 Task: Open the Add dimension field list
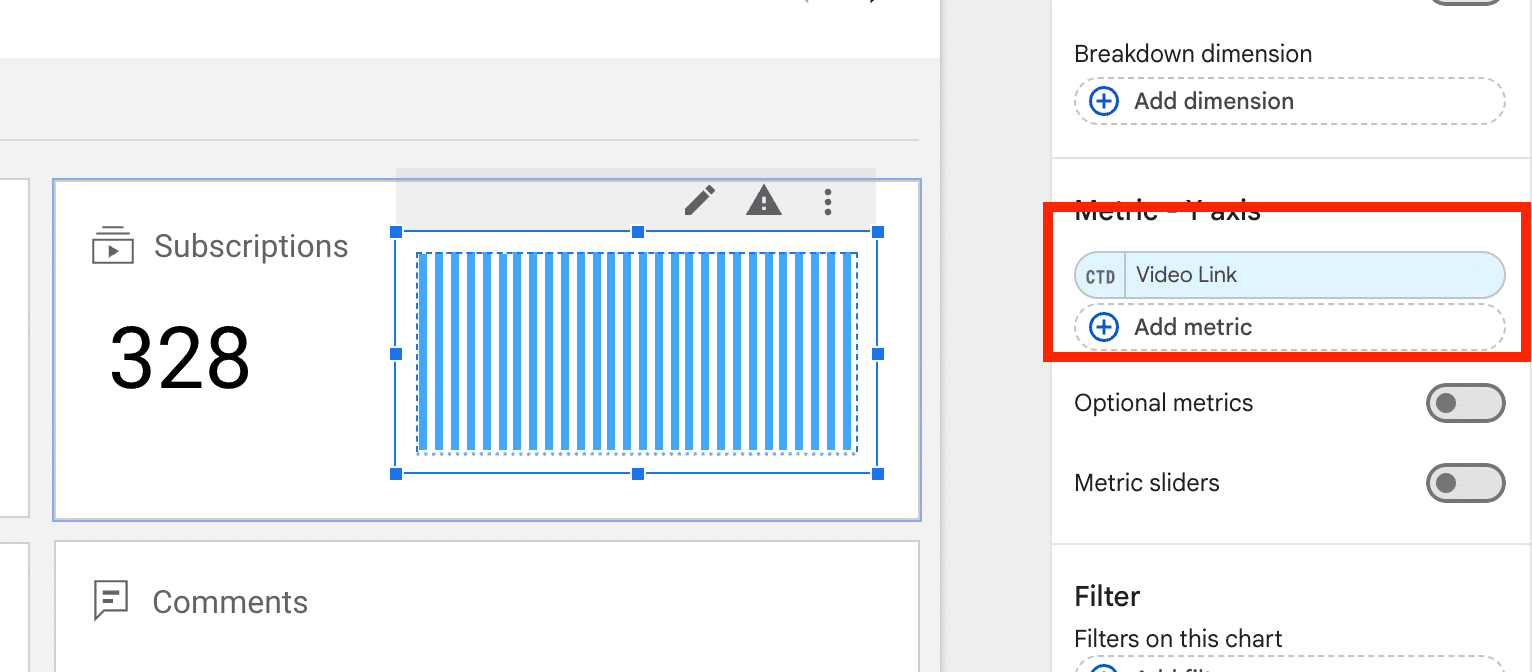[x=1290, y=101]
